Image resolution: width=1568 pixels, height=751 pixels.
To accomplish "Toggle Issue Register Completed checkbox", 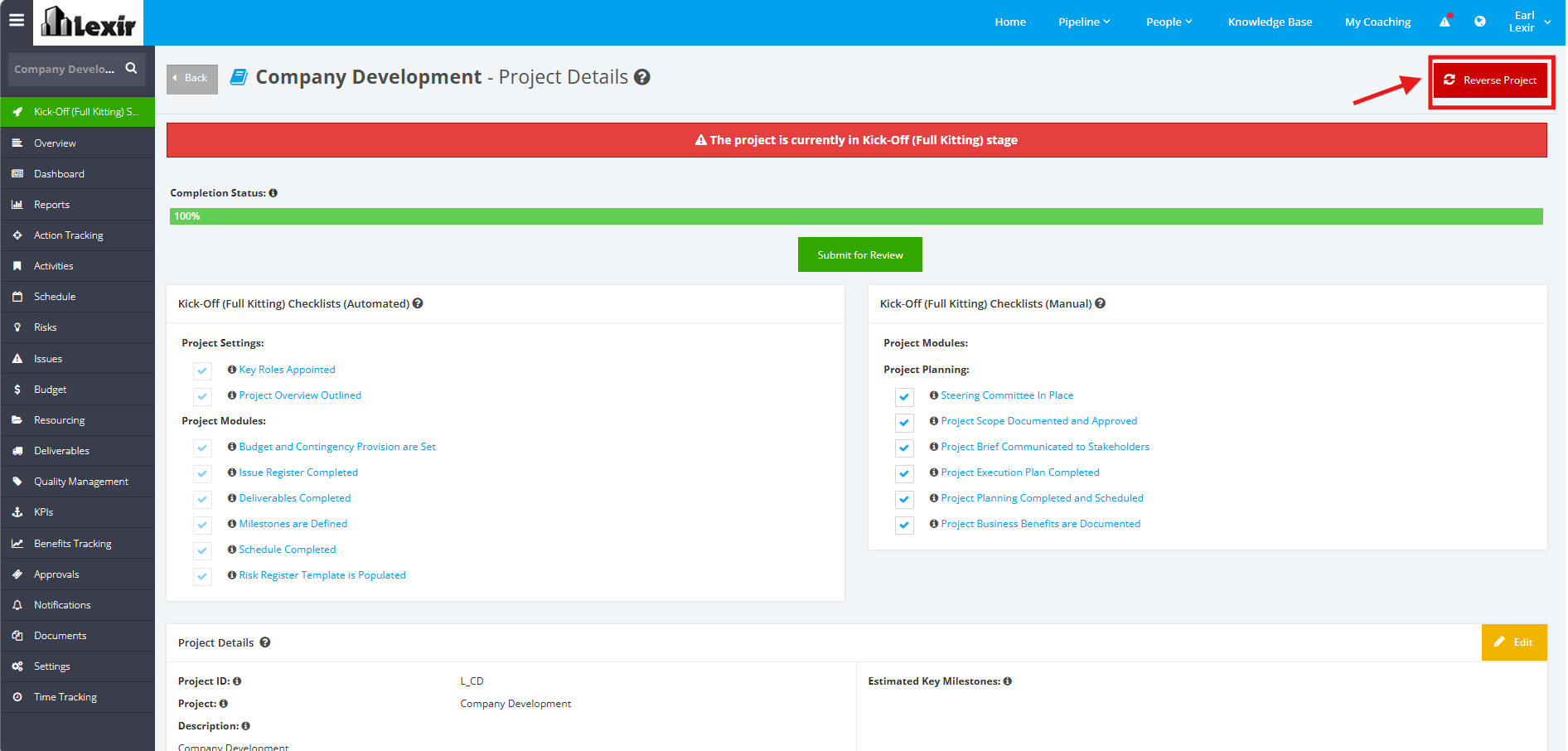I will point(203,473).
